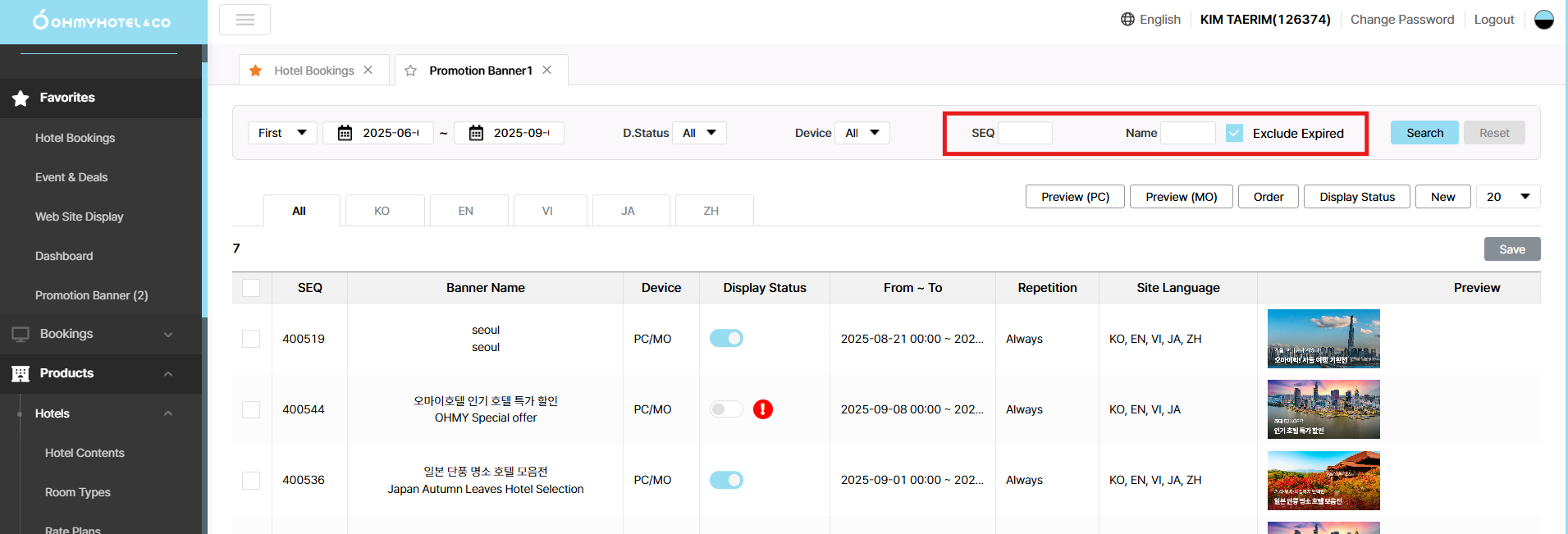Viewport: 1568px width, 534px height.
Task: Select the checkbox for row 400536
Action: tap(251, 480)
